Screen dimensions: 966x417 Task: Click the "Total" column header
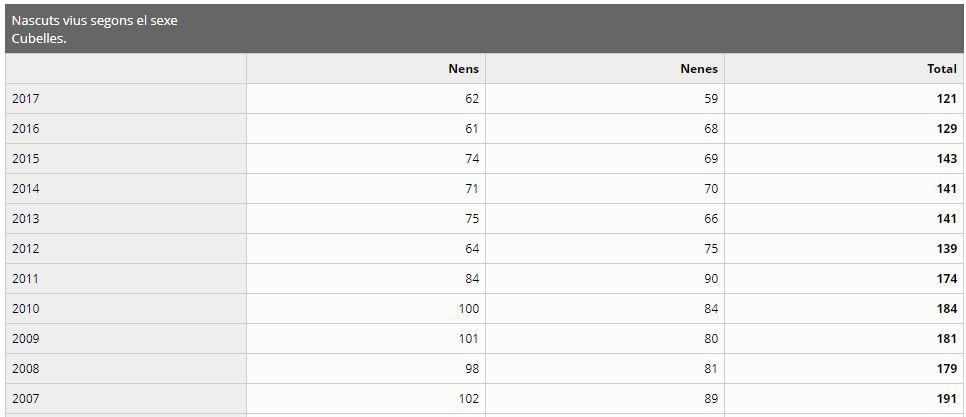(941, 69)
